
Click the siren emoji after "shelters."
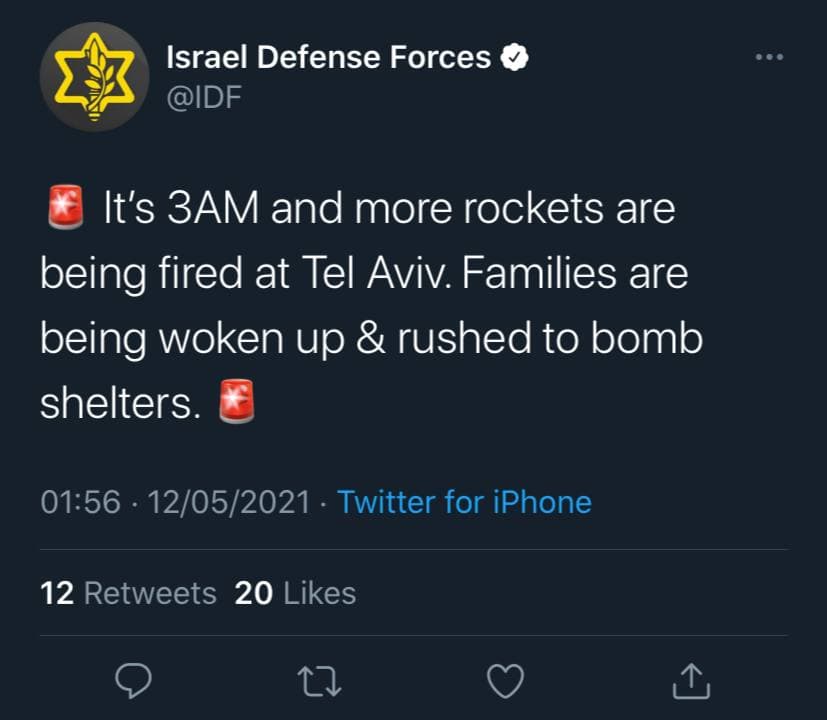coord(237,401)
